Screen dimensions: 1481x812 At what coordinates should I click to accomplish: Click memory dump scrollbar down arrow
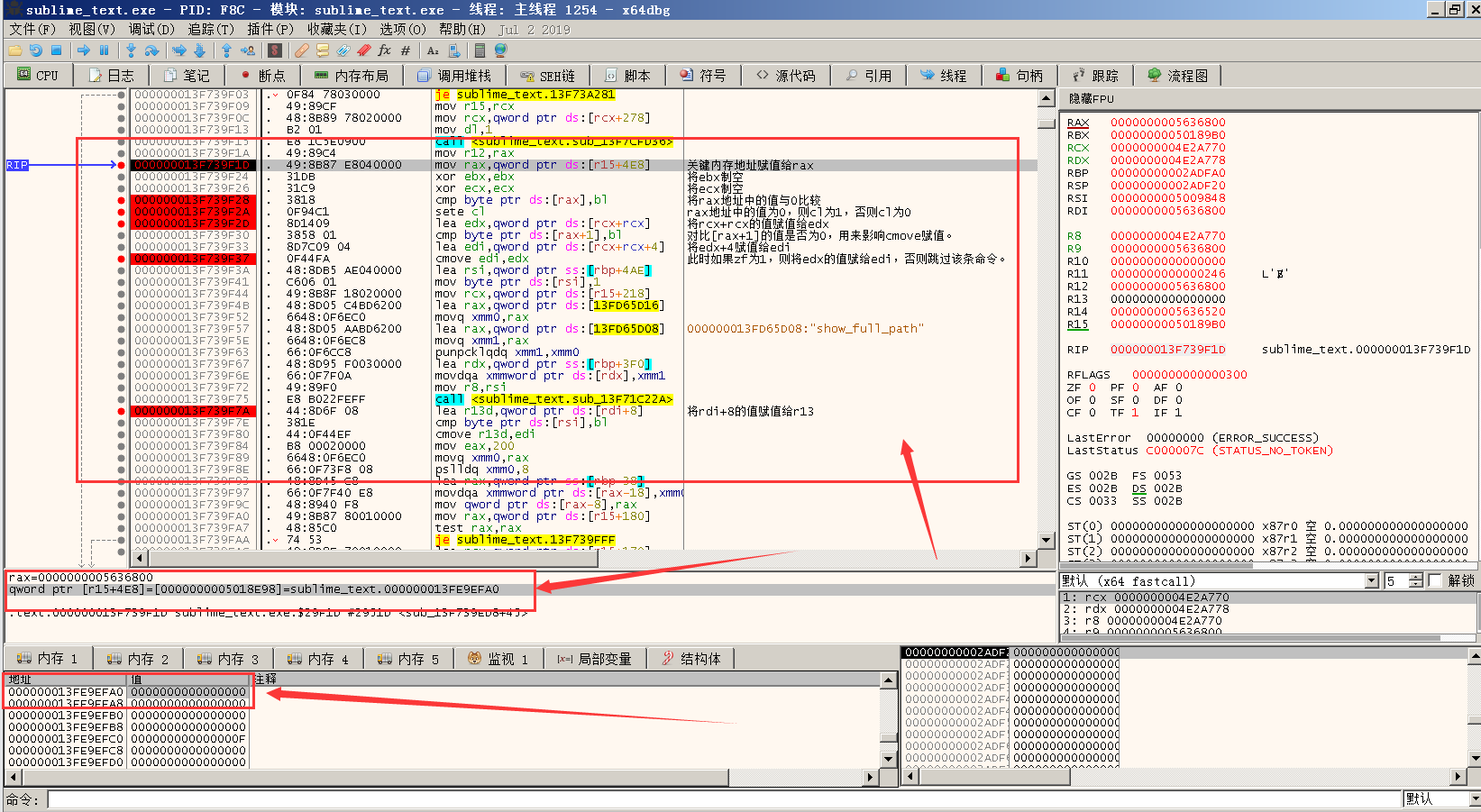click(889, 759)
